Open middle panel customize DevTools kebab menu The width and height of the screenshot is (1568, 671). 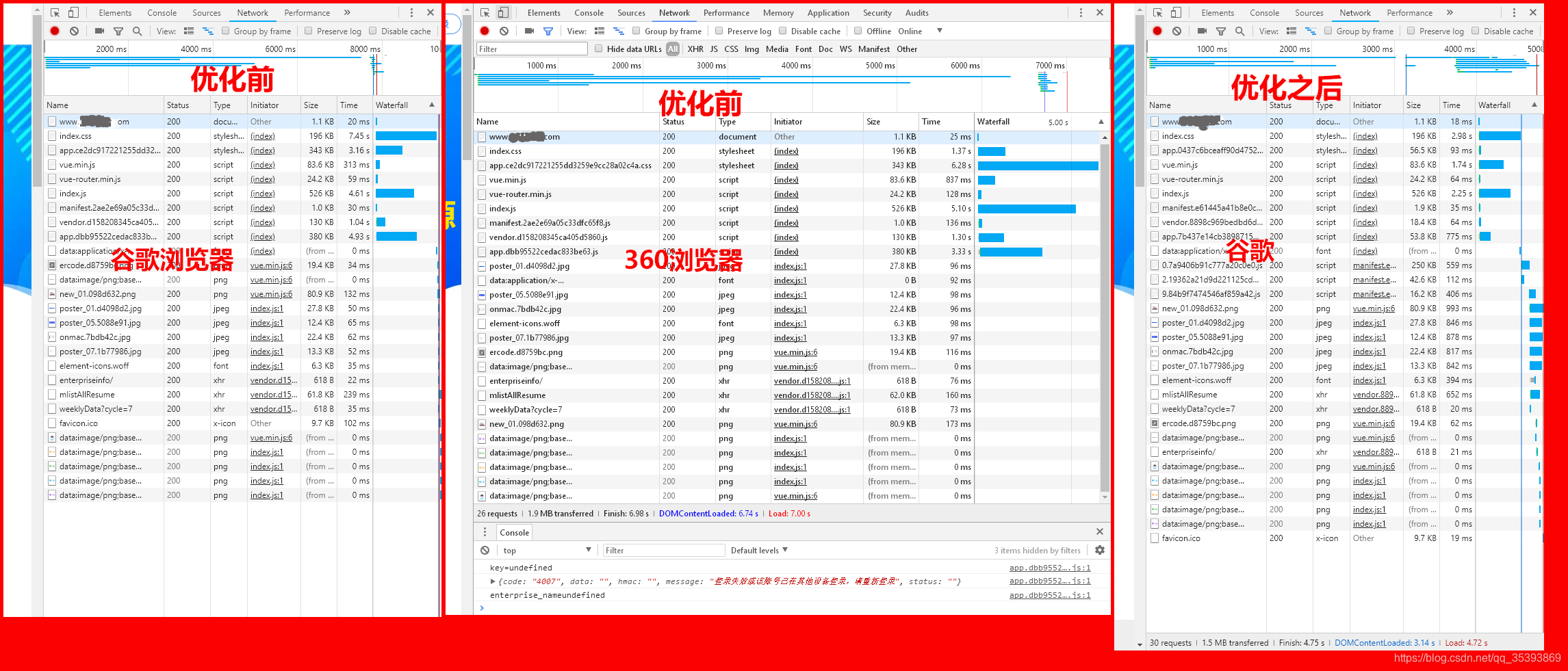point(1081,12)
